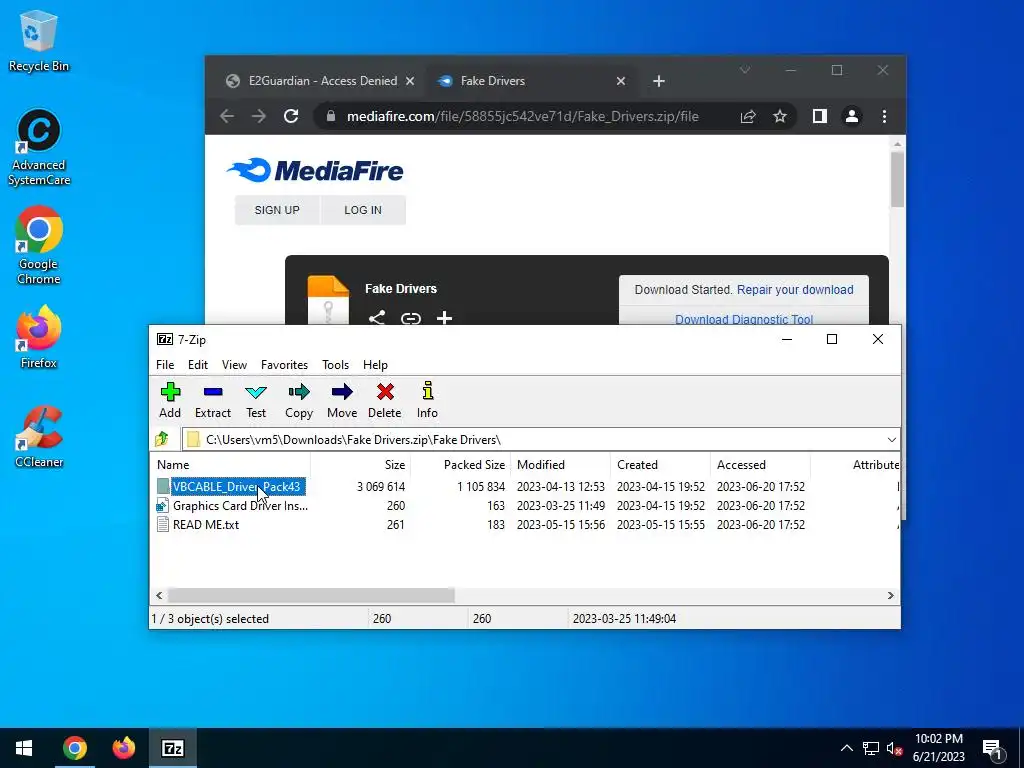Open the Windows Start menu
1024x768 pixels.
click(x=24, y=748)
